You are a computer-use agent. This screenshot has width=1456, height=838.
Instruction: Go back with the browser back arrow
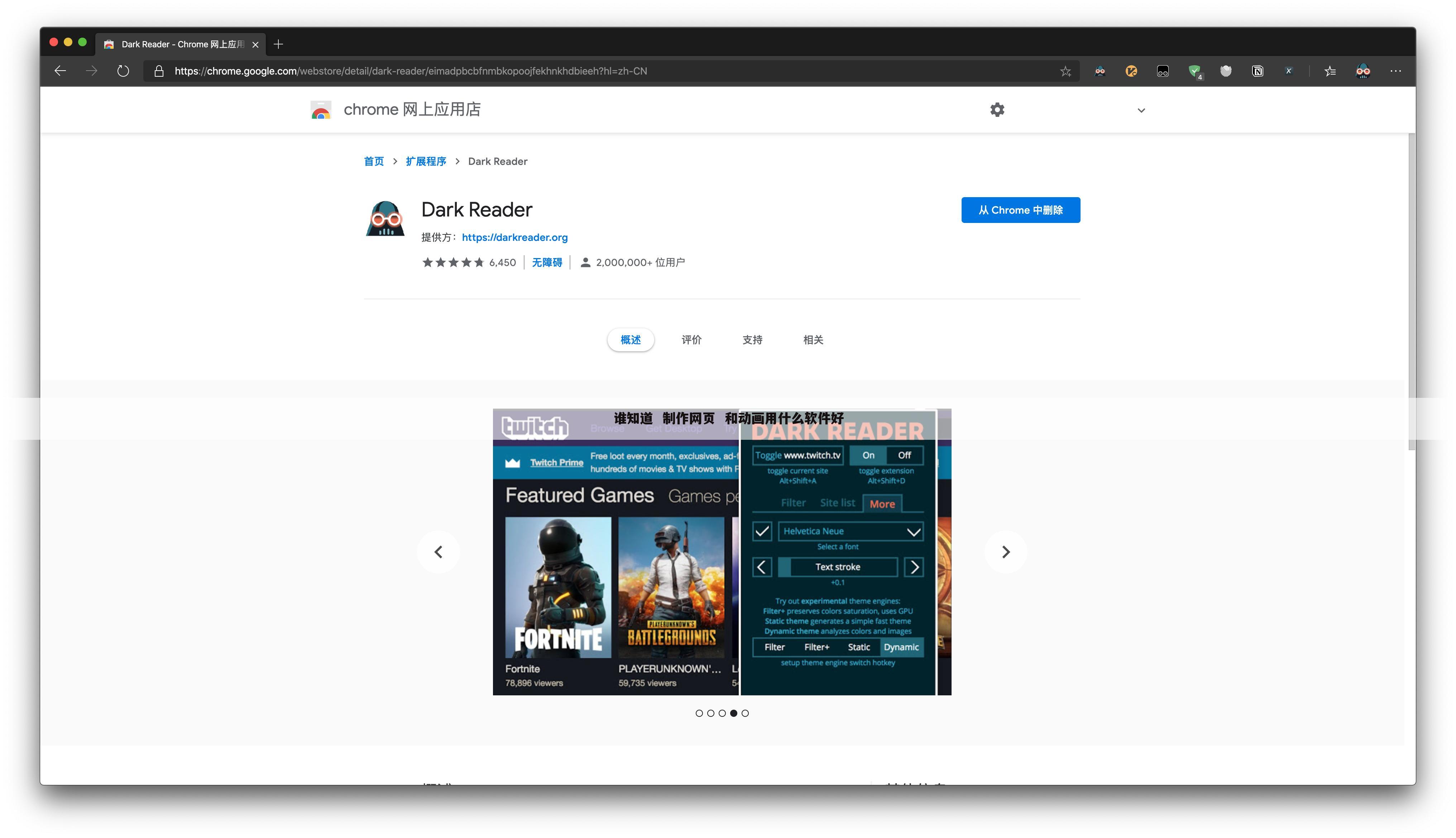[x=61, y=71]
